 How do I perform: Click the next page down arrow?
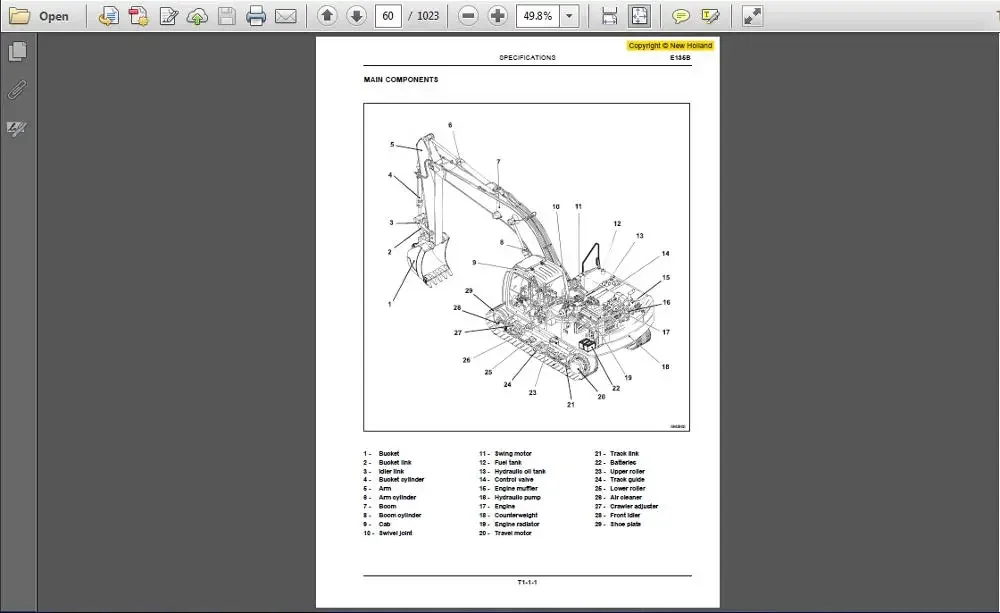[x=355, y=15]
